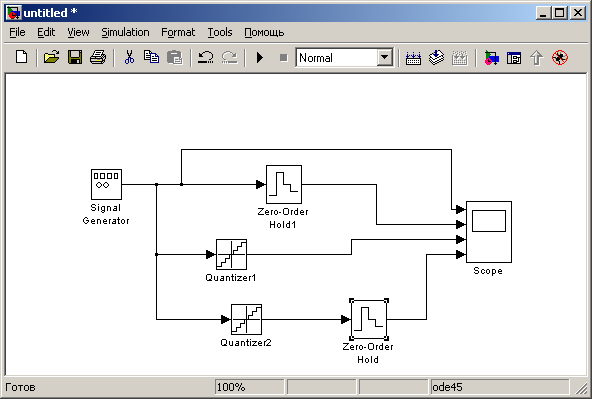
Task: Open the Debug tool icon
Action: (560, 57)
